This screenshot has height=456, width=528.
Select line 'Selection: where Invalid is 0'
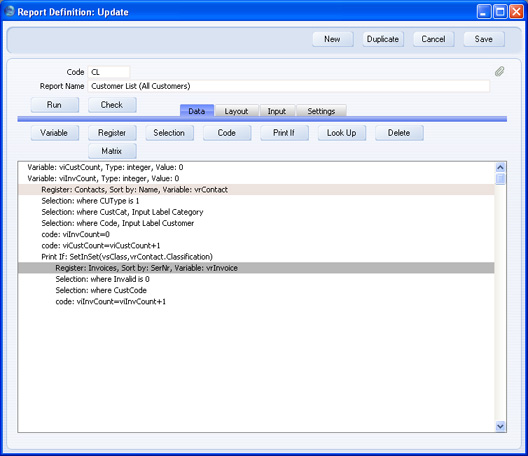point(256,279)
